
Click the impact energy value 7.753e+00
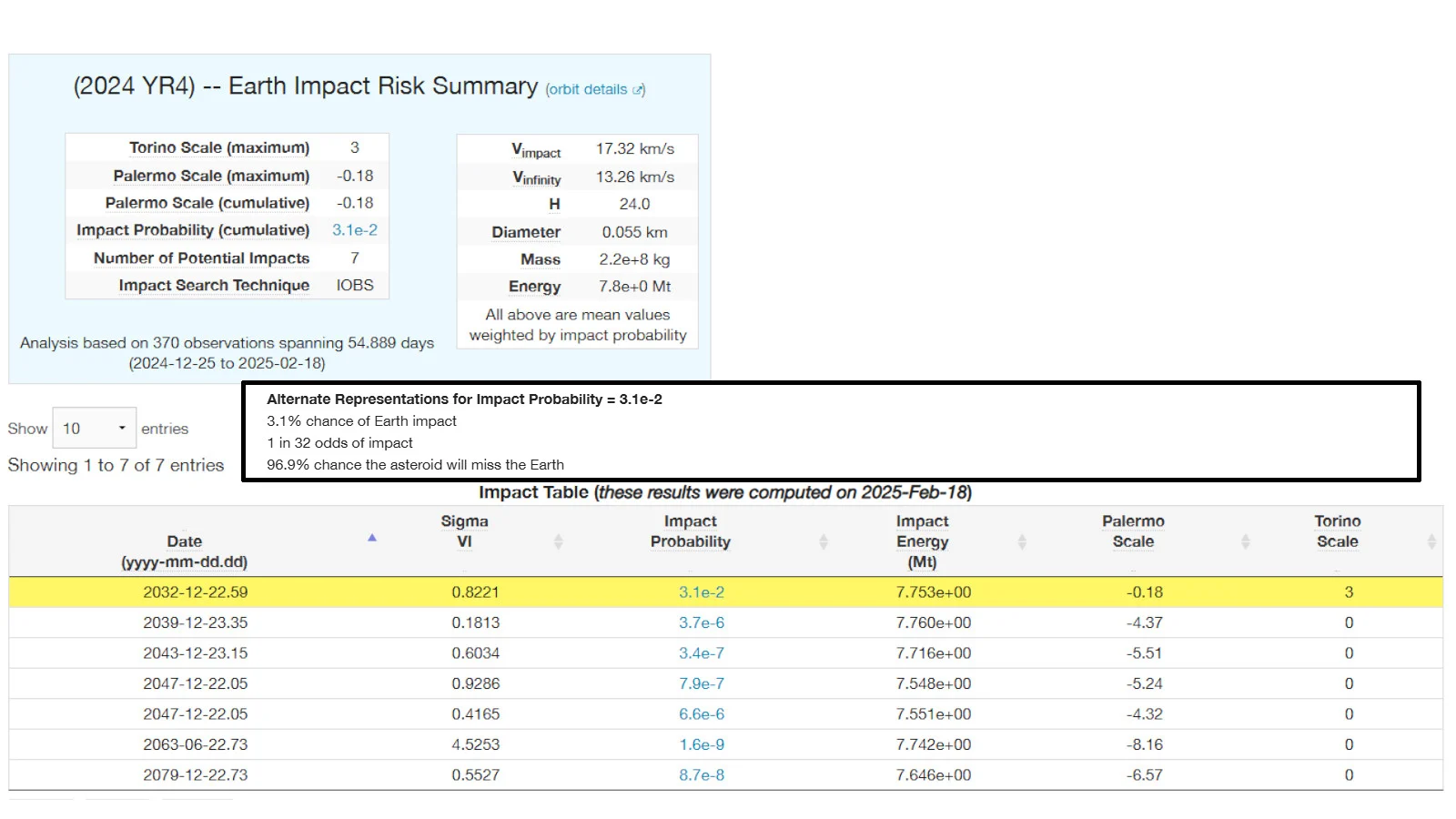click(934, 592)
